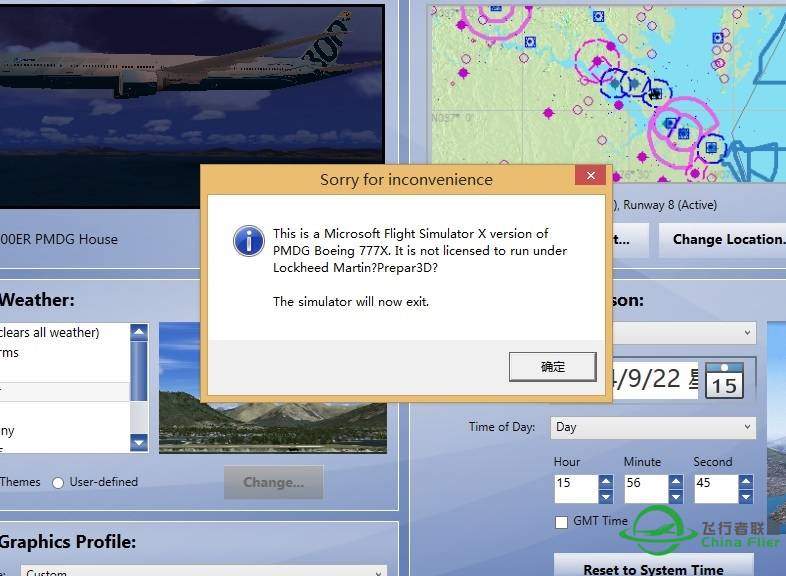786x576 pixels.
Task: Open the Graphics Profile Custom dropdown
Action: coord(204,570)
